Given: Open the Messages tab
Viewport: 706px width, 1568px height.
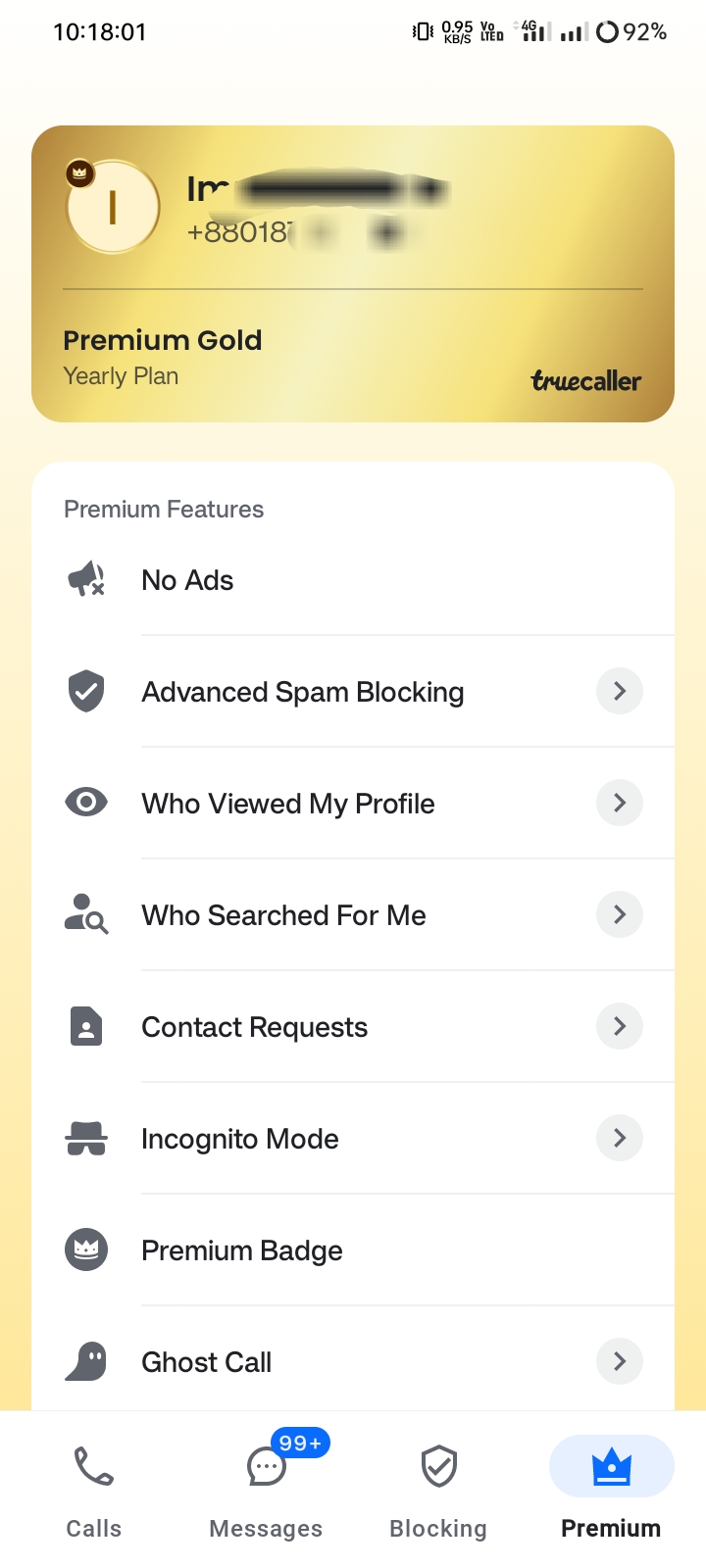Looking at the screenshot, I should 266,1490.
